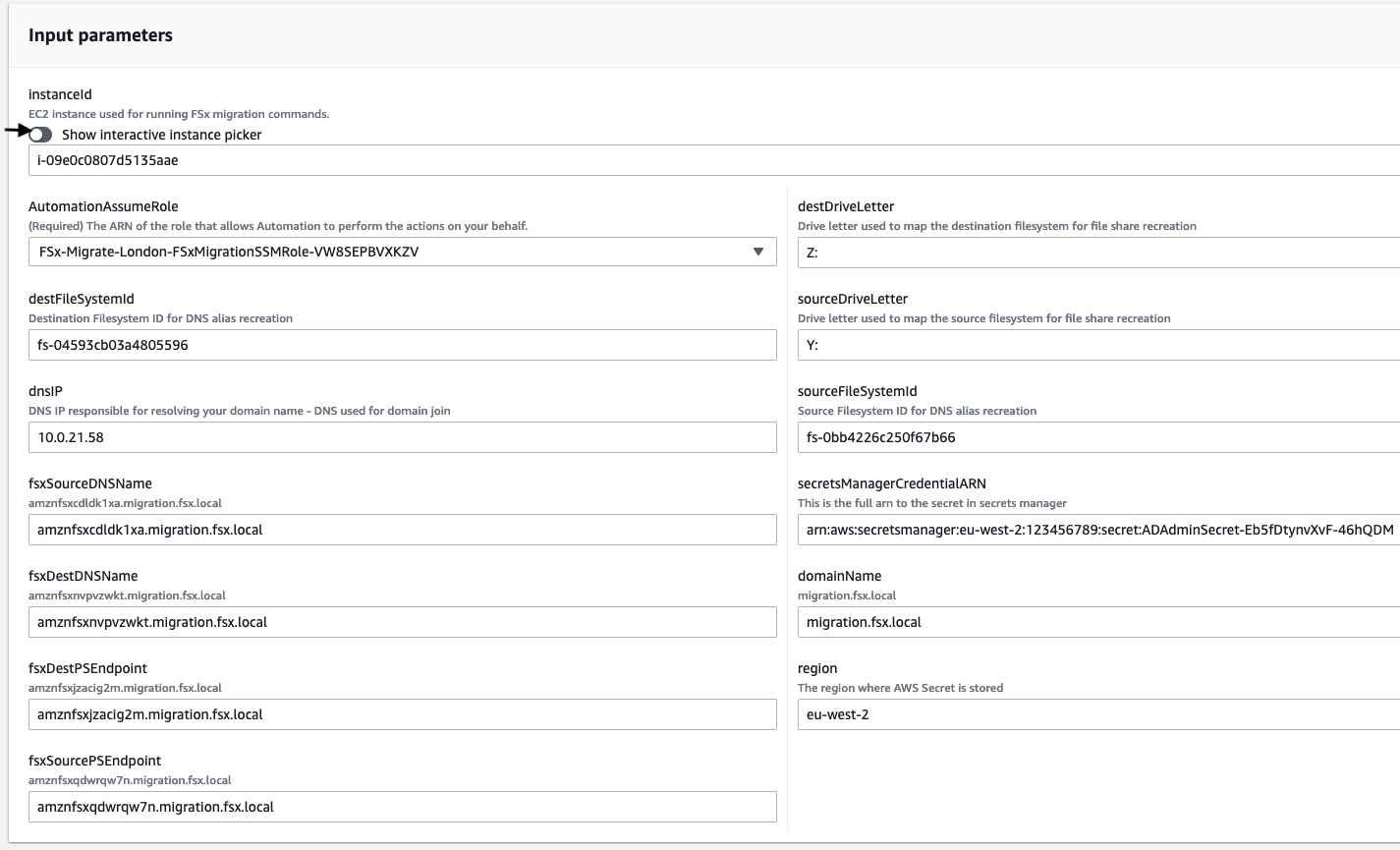Click into the instanceId input field
This screenshot has height=850, width=1400.
(x=393, y=159)
